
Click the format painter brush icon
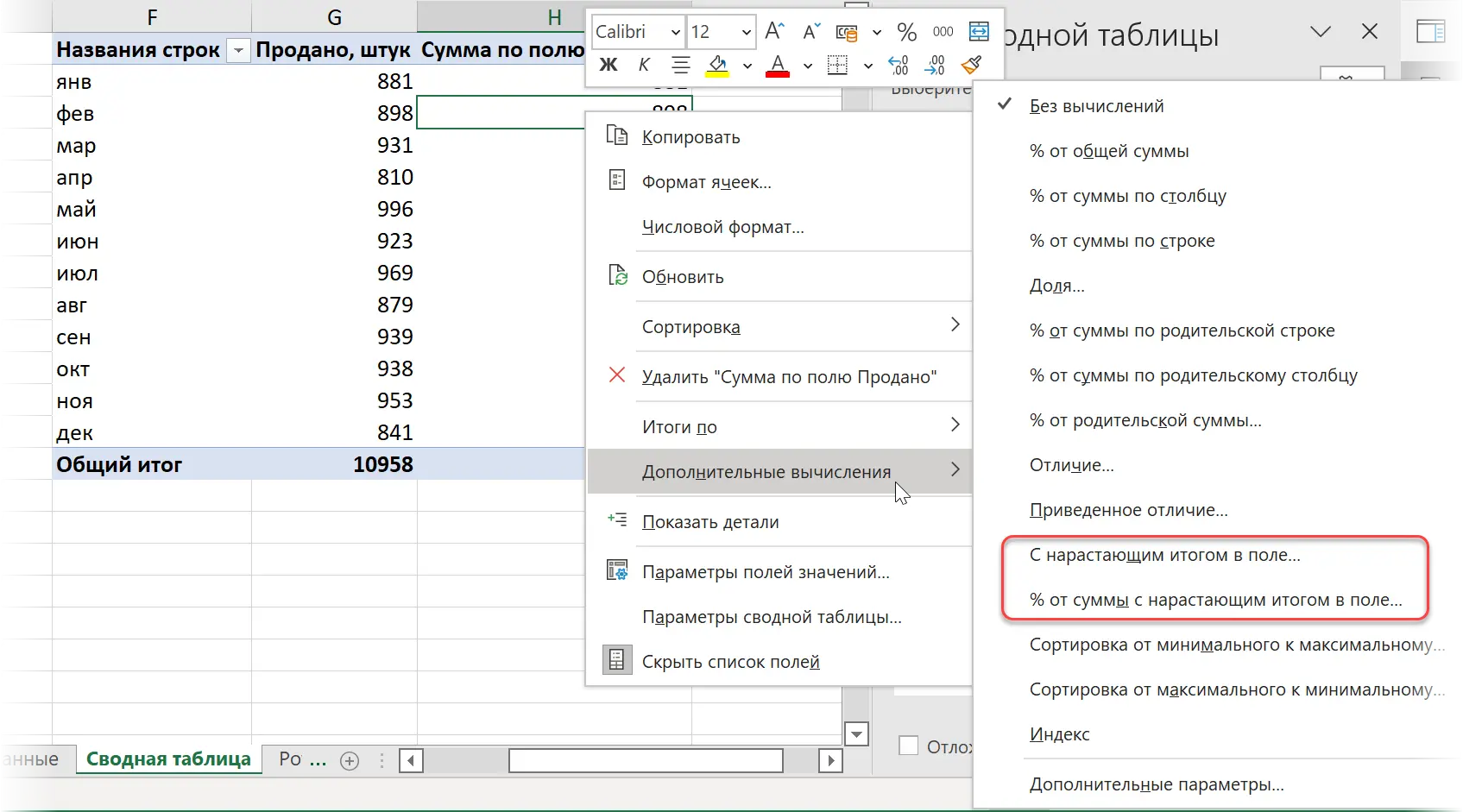pos(972,65)
